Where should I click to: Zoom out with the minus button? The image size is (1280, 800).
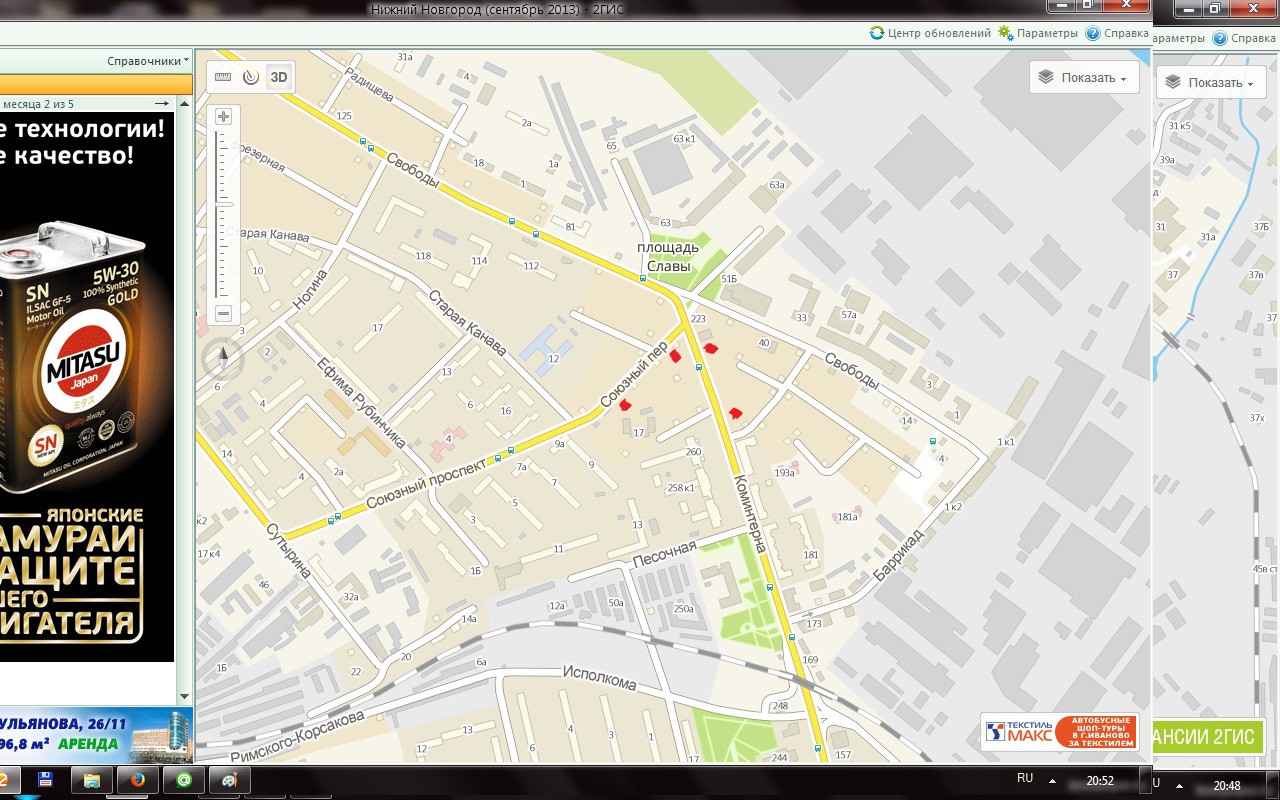223,314
